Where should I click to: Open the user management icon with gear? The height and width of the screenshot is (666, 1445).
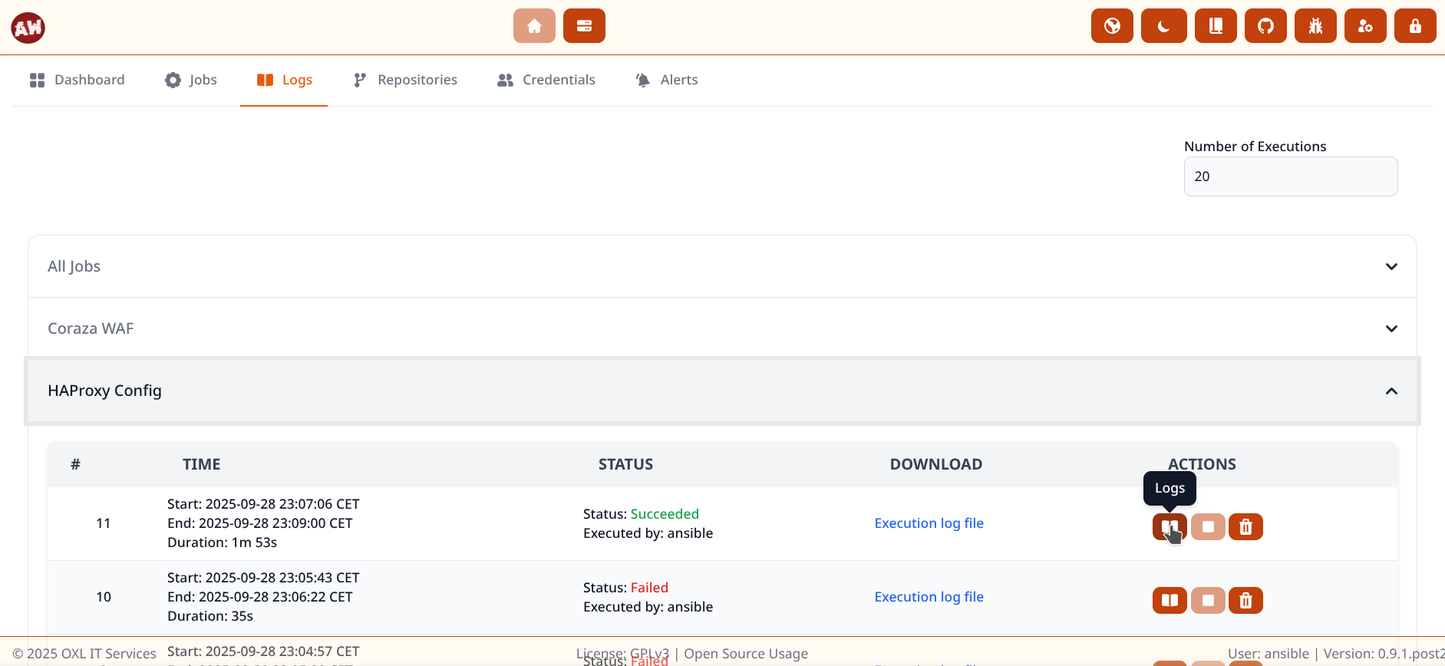click(x=1365, y=25)
